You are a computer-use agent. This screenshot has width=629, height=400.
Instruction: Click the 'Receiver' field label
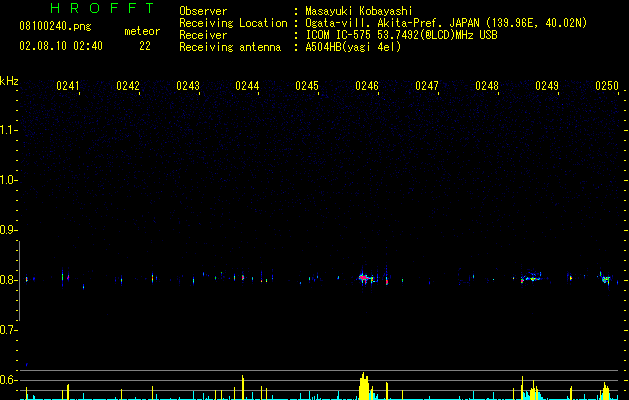click(x=203, y=35)
